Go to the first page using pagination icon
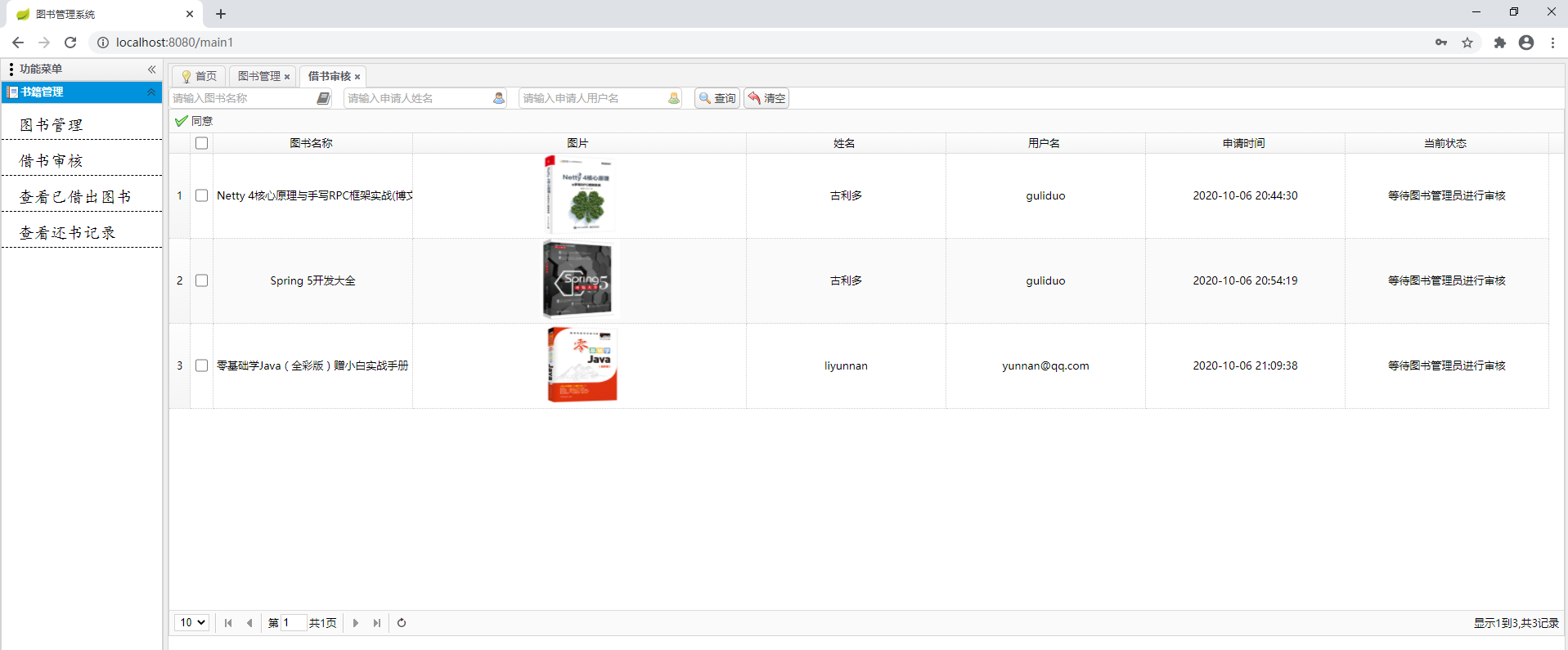 pos(228,623)
